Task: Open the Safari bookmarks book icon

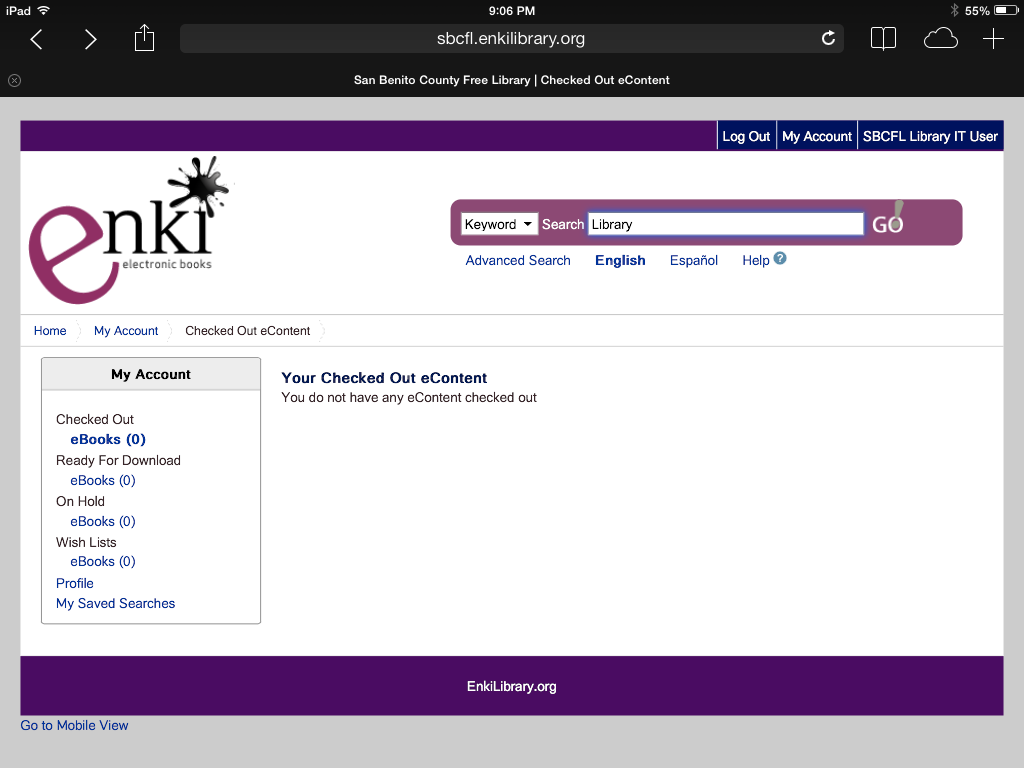Action: [883, 39]
